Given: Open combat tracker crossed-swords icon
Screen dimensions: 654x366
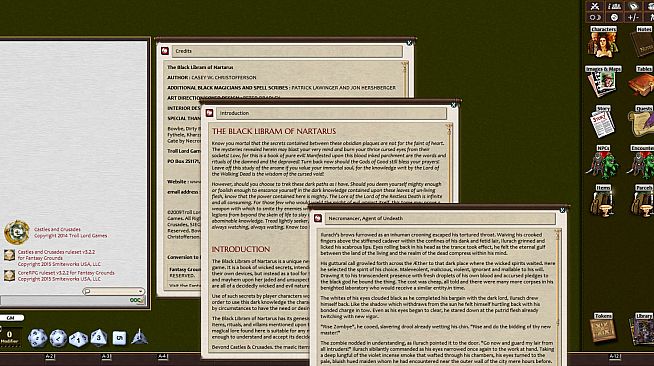Looking at the screenshot, I should pos(595,6).
